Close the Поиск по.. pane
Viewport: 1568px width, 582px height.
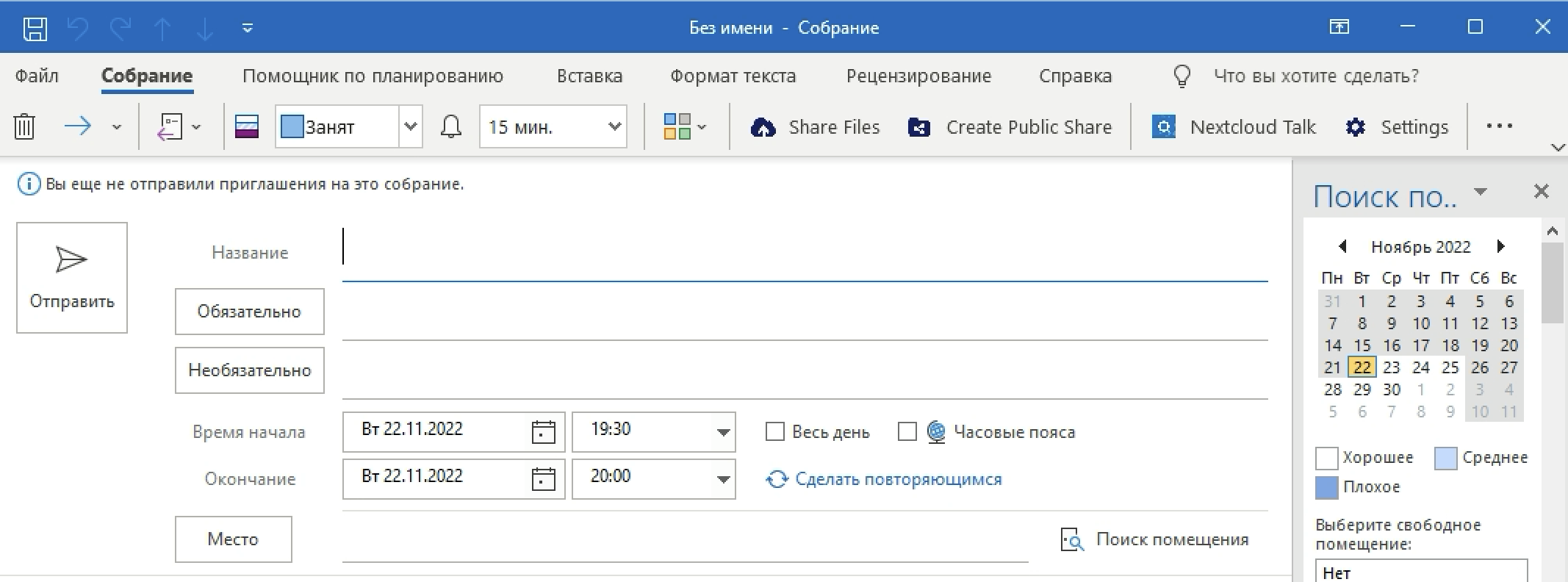(1542, 192)
